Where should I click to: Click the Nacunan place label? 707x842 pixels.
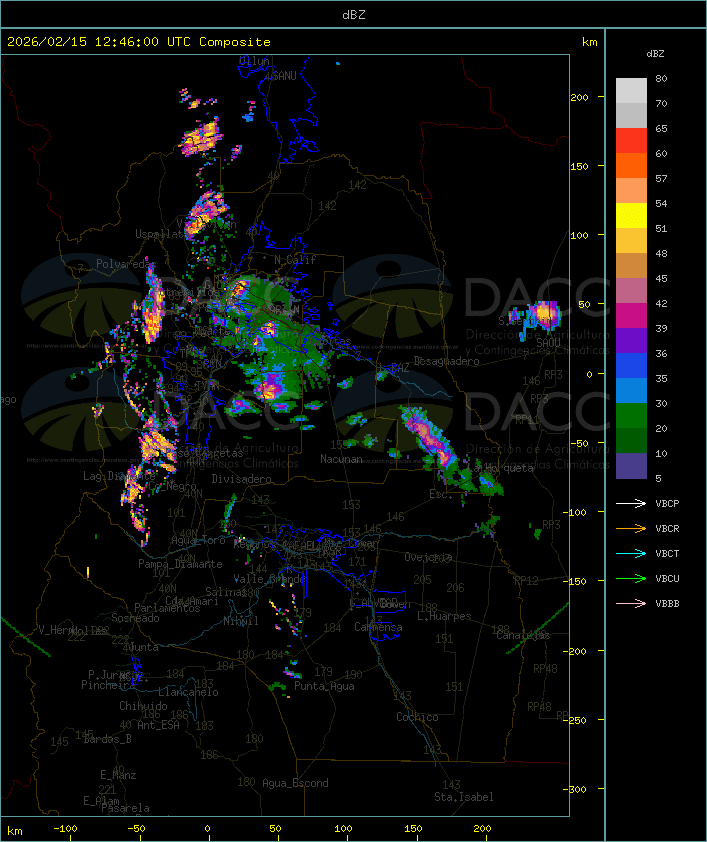tap(341, 459)
